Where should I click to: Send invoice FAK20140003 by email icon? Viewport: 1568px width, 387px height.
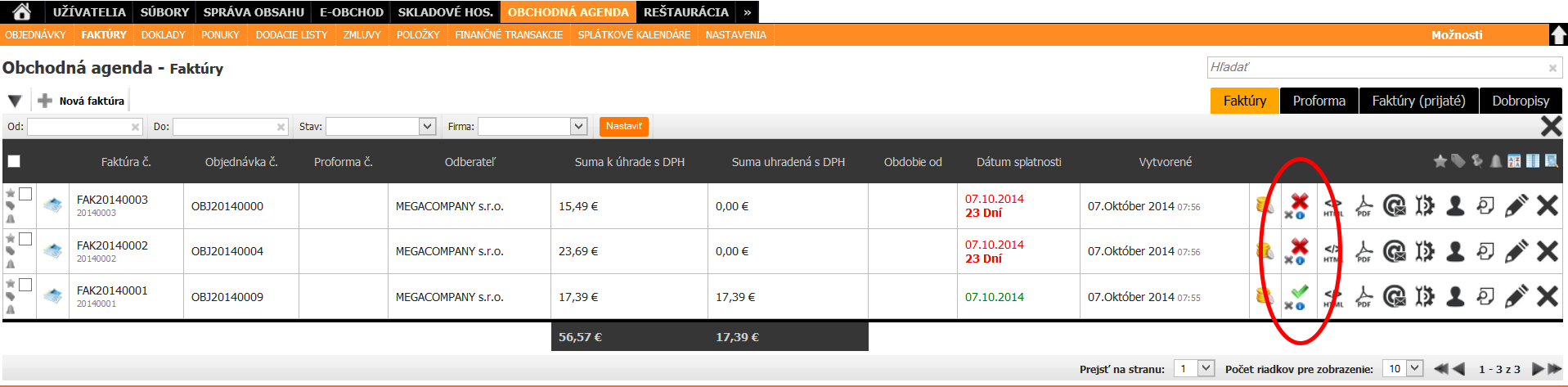[1394, 206]
